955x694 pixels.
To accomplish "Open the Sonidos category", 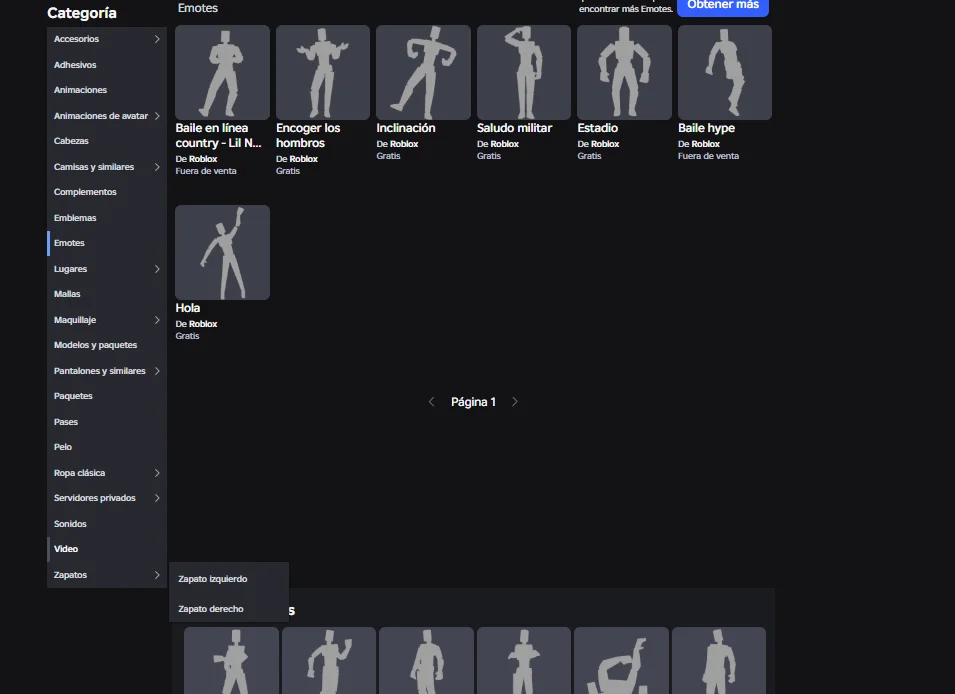I will tap(71, 524).
